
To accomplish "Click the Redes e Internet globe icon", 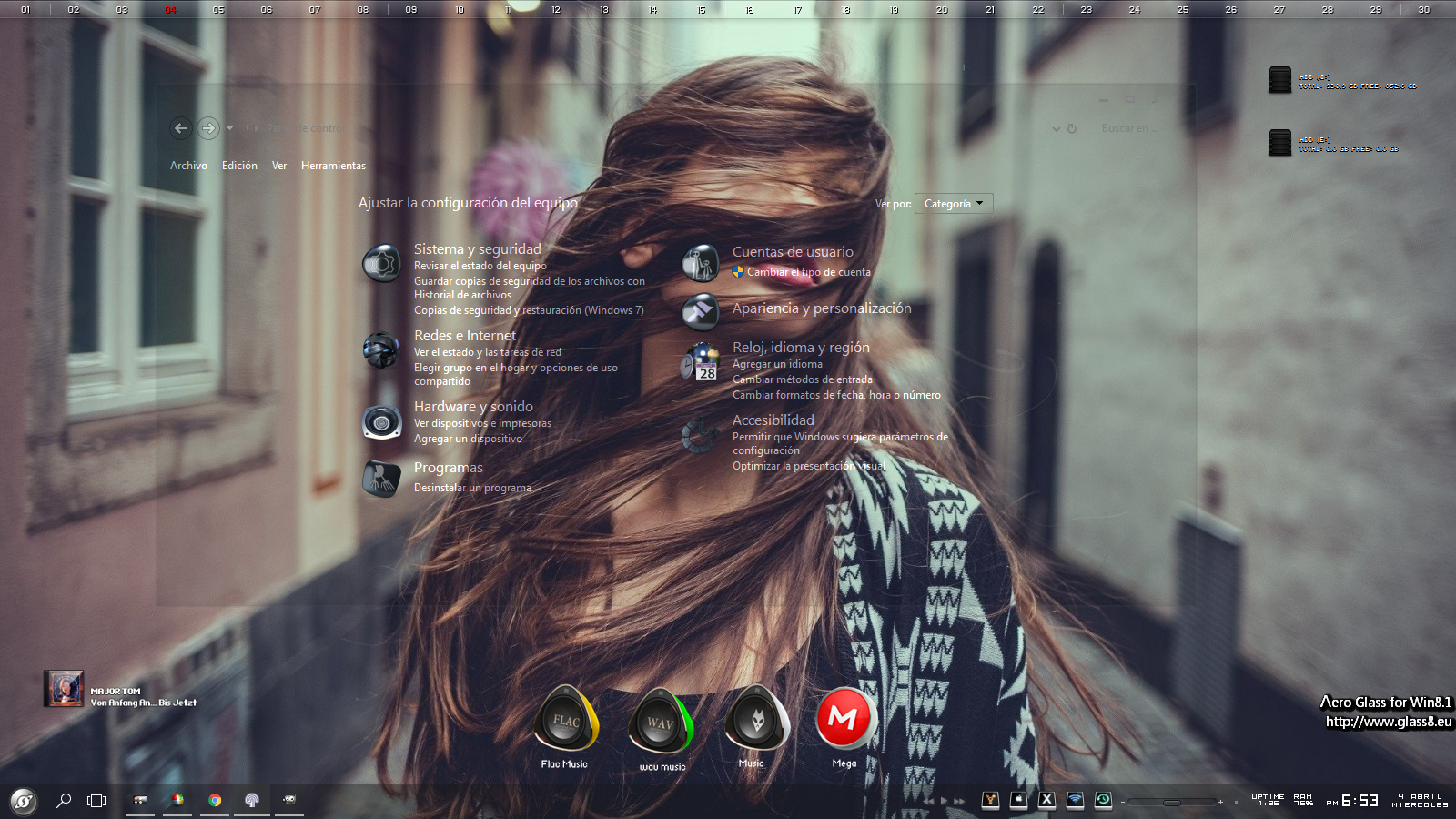I will click(381, 350).
